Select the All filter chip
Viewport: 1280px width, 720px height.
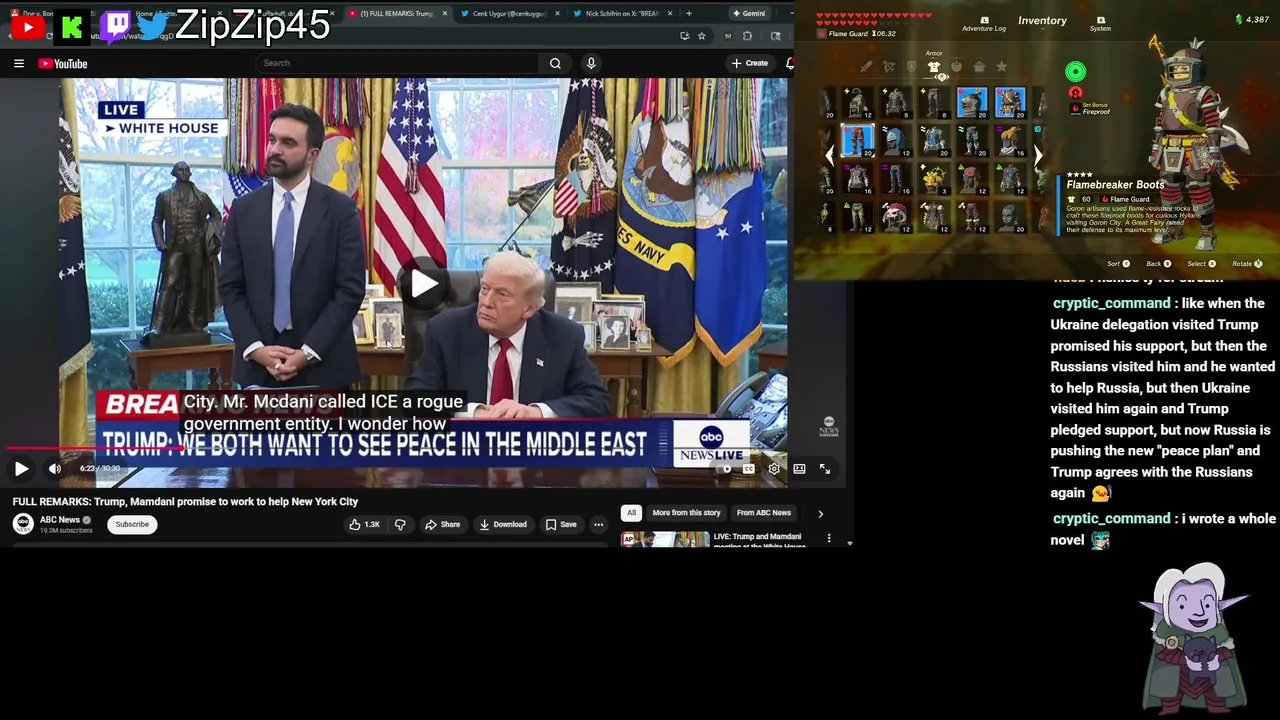(631, 513)
